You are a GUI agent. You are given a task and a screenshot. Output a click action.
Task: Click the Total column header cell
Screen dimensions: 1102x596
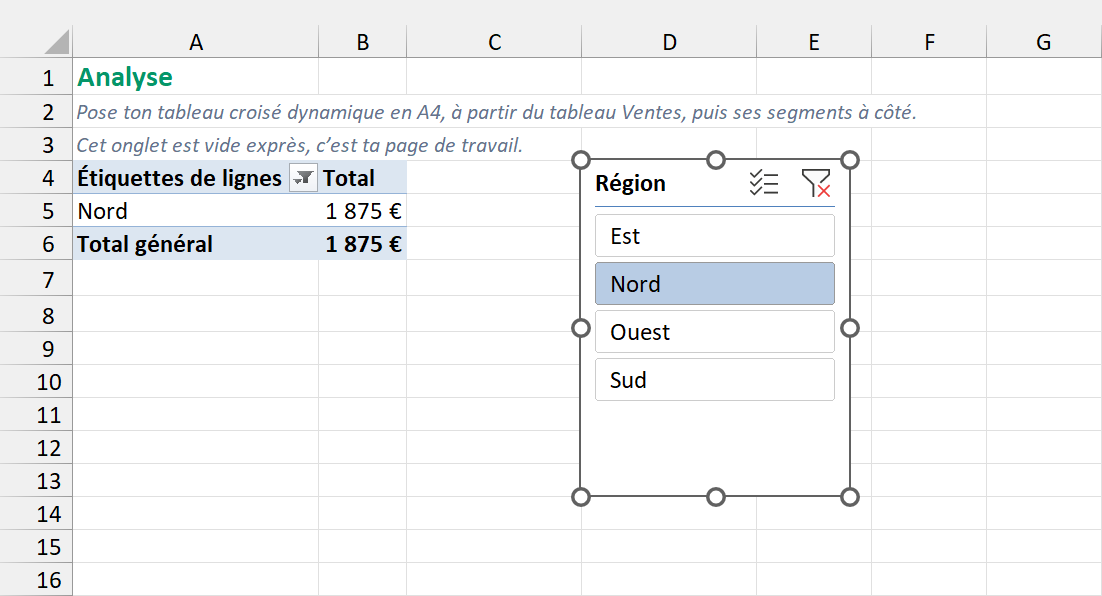tap(363, 178)
